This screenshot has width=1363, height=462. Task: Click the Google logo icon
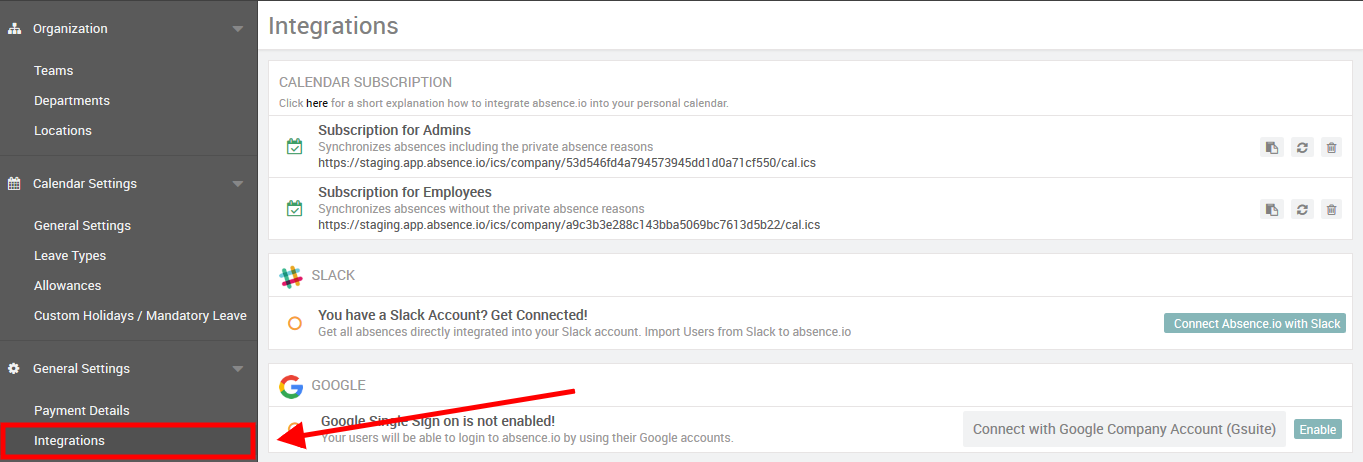click(291, 386)
